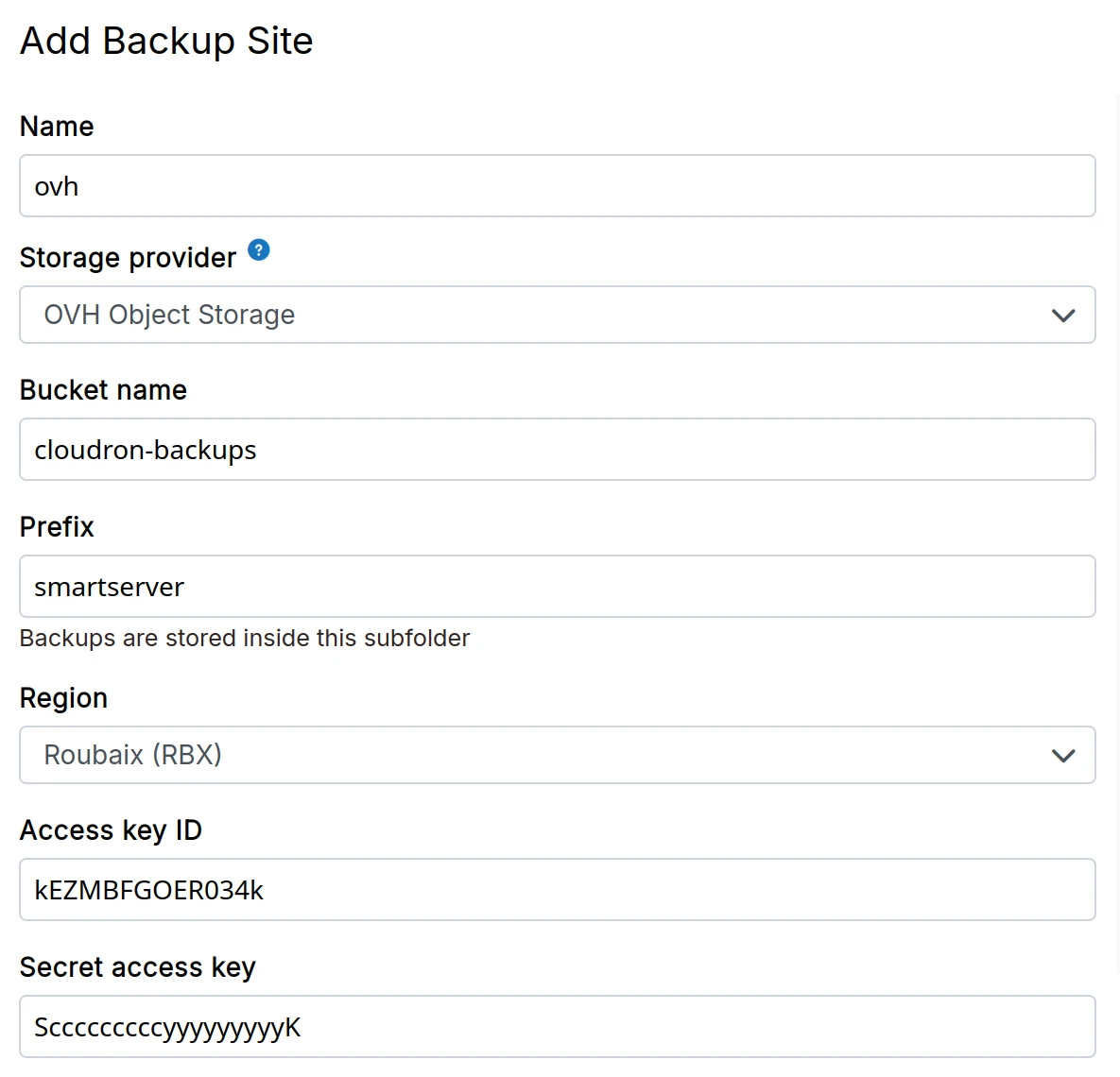Click the Name field label
This screenshot has height=1077, width=1120.
57,127
